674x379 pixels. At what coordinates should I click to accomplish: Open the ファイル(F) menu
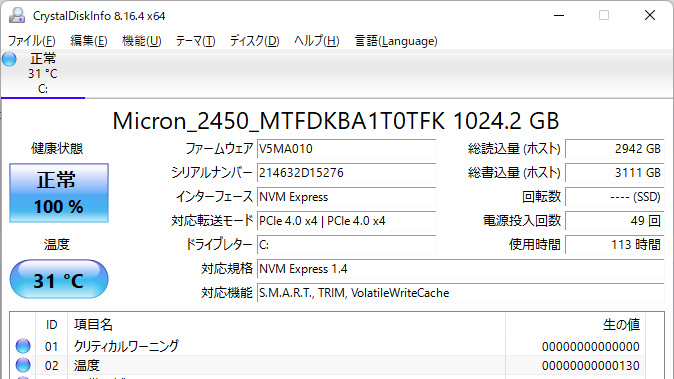[x=31, y=41]
